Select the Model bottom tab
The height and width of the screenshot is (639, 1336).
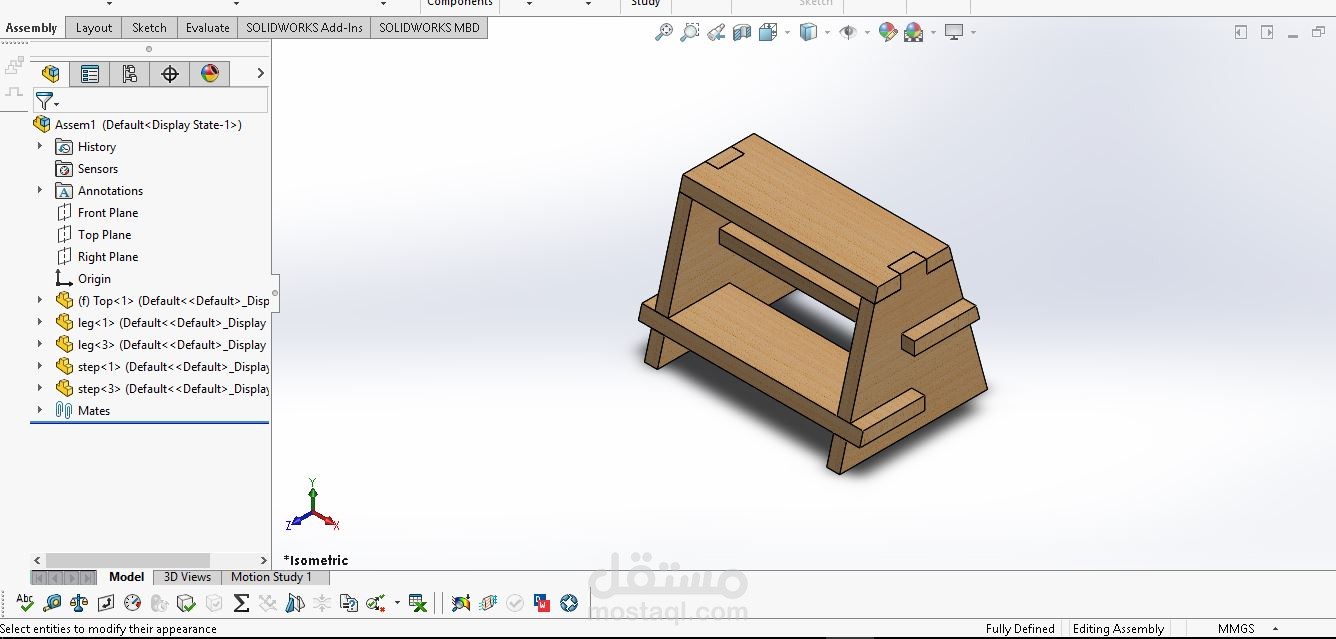click(x=127, y=577)
